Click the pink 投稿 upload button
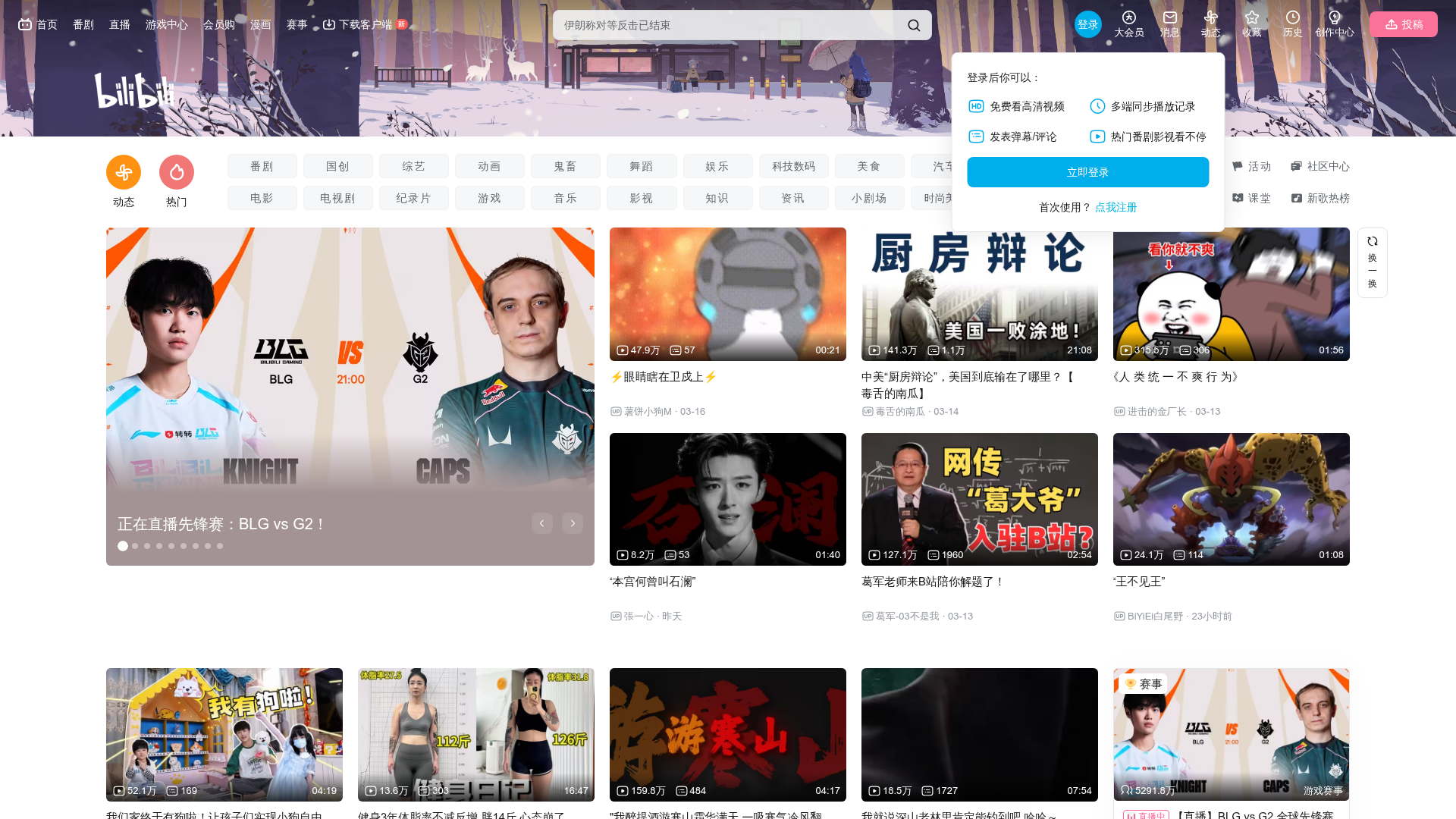 [1404, 24]
